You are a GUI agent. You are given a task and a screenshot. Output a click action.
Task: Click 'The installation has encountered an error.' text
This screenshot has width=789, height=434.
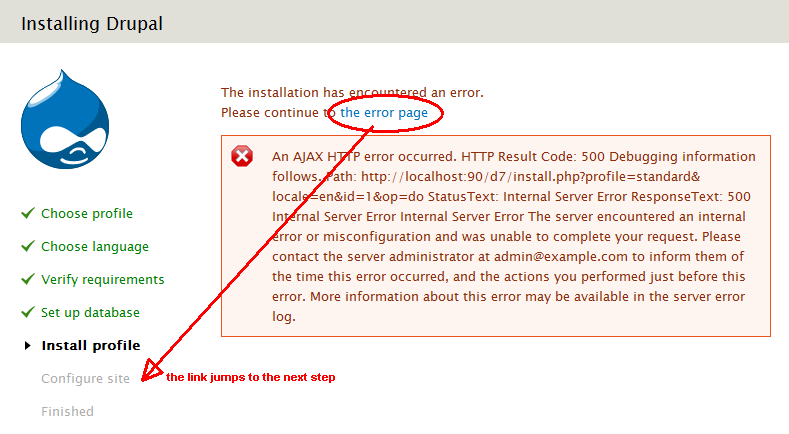[352, 93]
